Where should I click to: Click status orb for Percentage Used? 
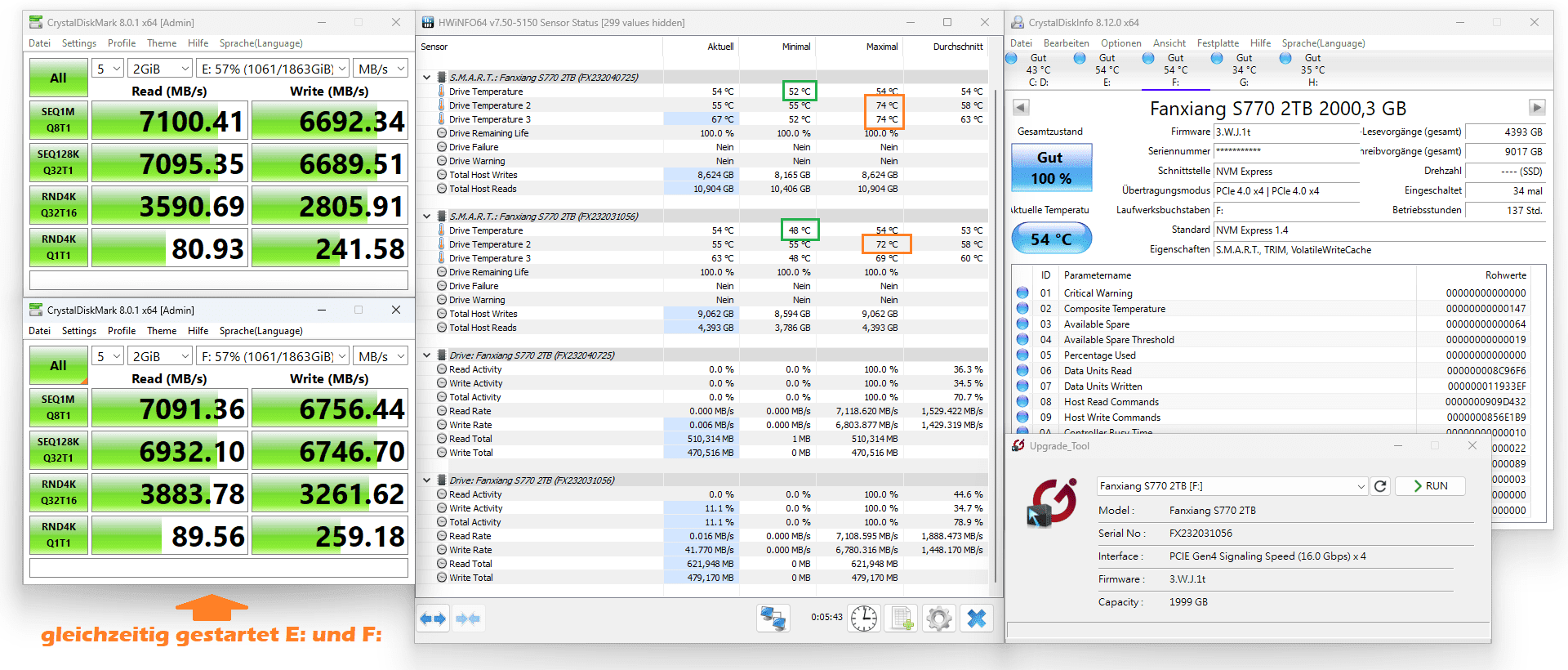pos(1022,355)
